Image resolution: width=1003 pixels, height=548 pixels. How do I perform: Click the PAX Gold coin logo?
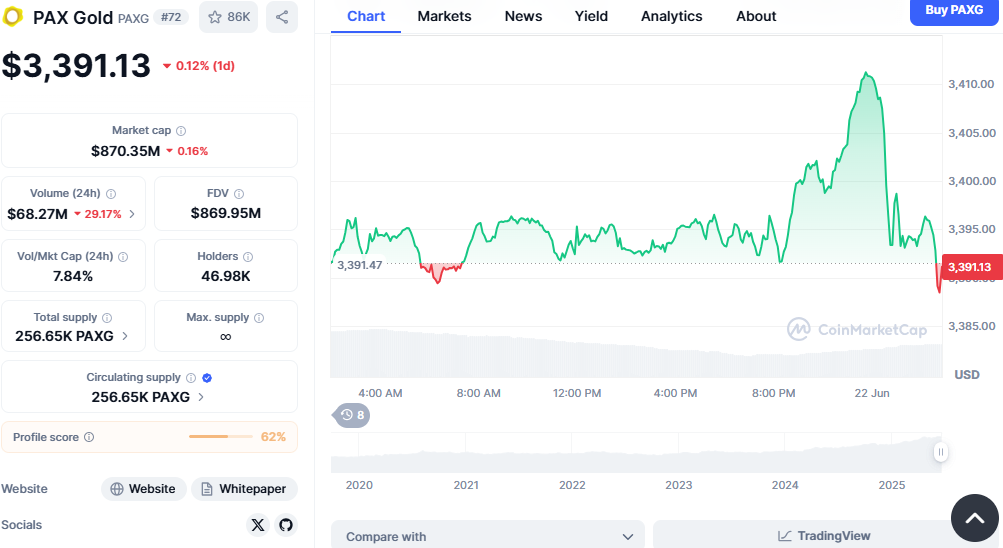tap(12, 16)
